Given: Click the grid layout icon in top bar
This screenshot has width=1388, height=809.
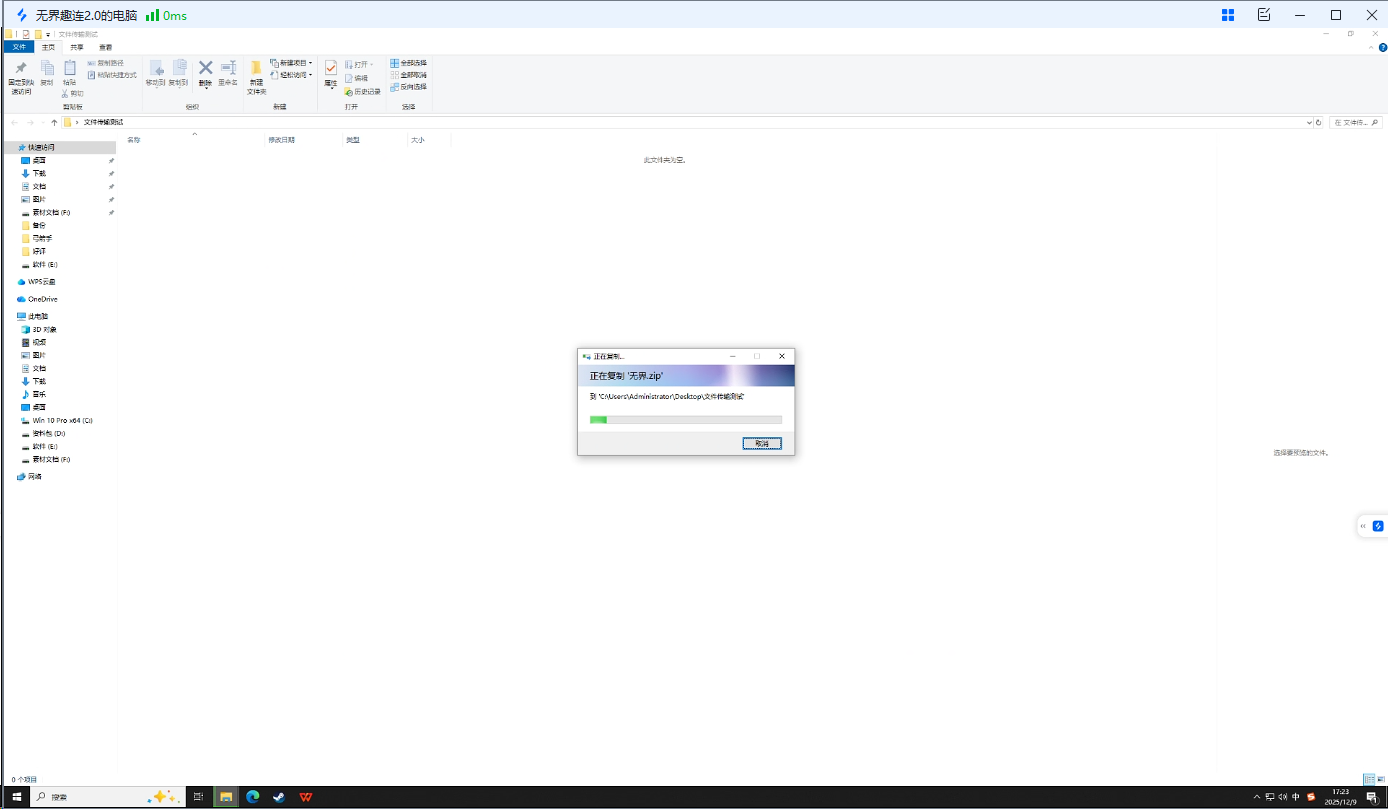Looking at the screenshot, I should point(1228,15).
